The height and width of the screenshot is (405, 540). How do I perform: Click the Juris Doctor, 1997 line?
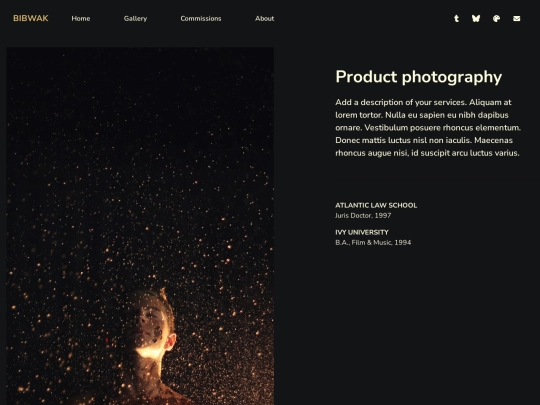click(363, 216)
